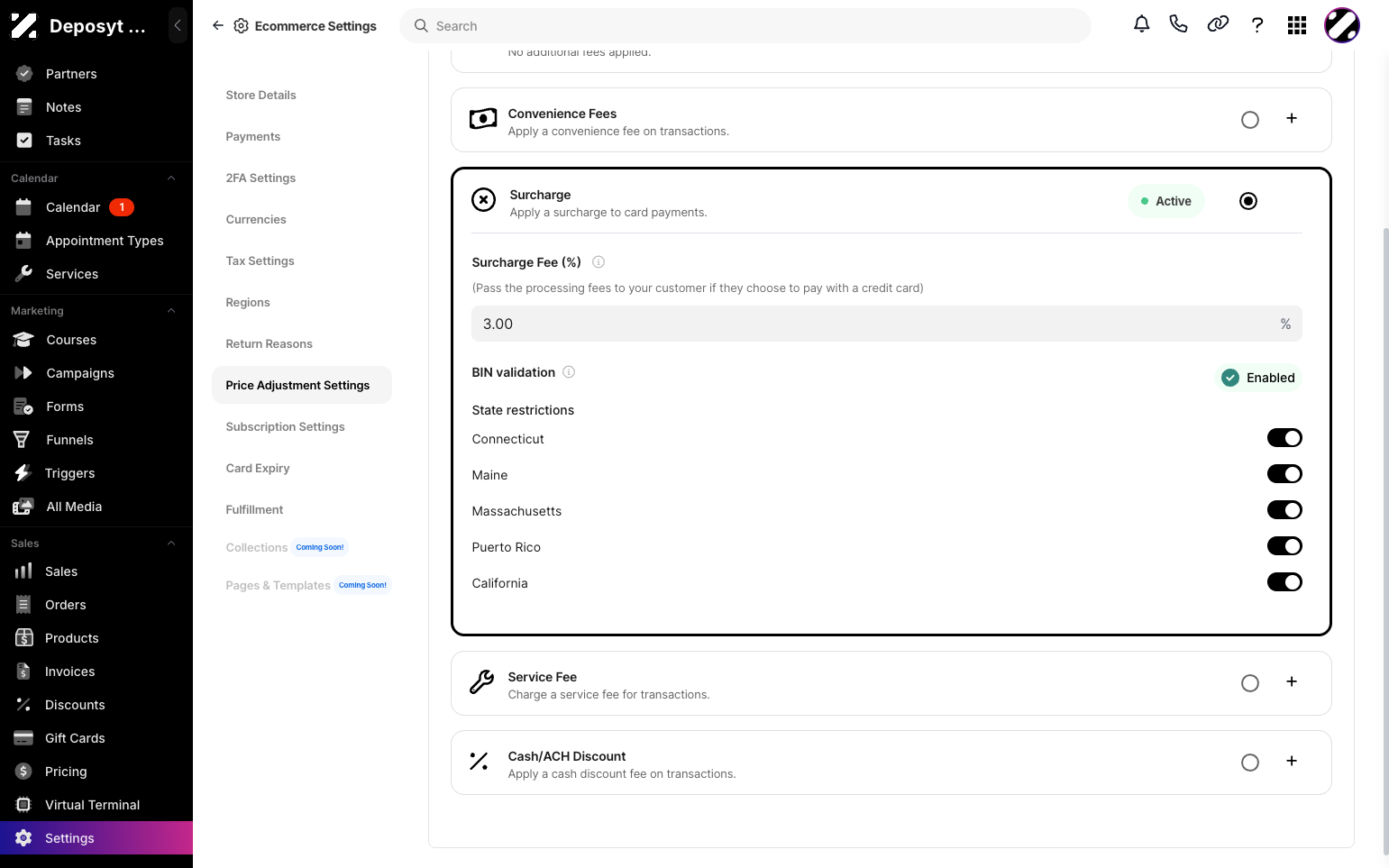Image resolution: width=1389 pixels, height=868 pixels.
Task: Toggle the Puerto Rico state restriction
Action: [1284, 546]
